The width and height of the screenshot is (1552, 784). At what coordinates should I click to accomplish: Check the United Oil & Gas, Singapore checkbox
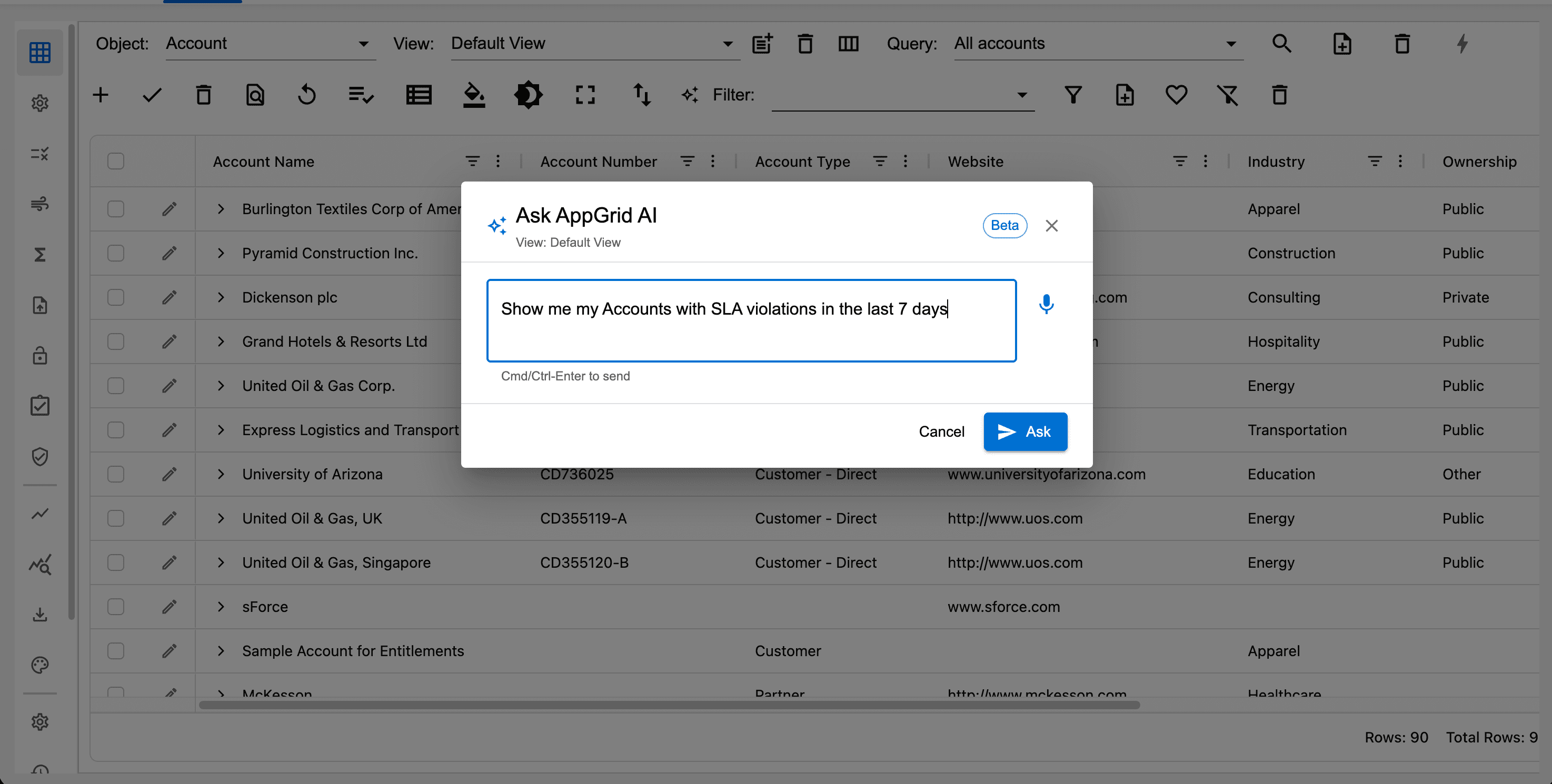coord(116,562)
